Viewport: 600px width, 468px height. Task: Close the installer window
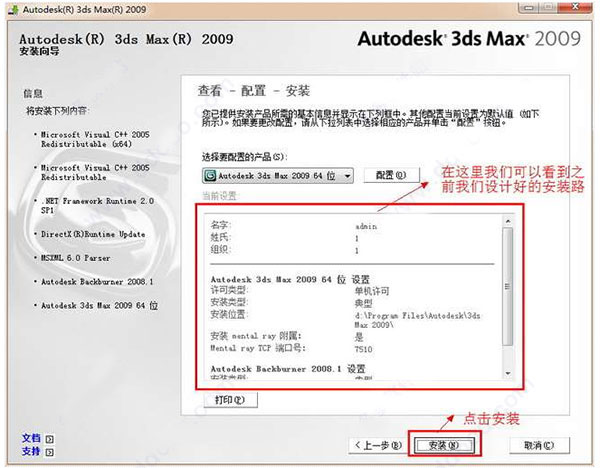coord(576,7)
